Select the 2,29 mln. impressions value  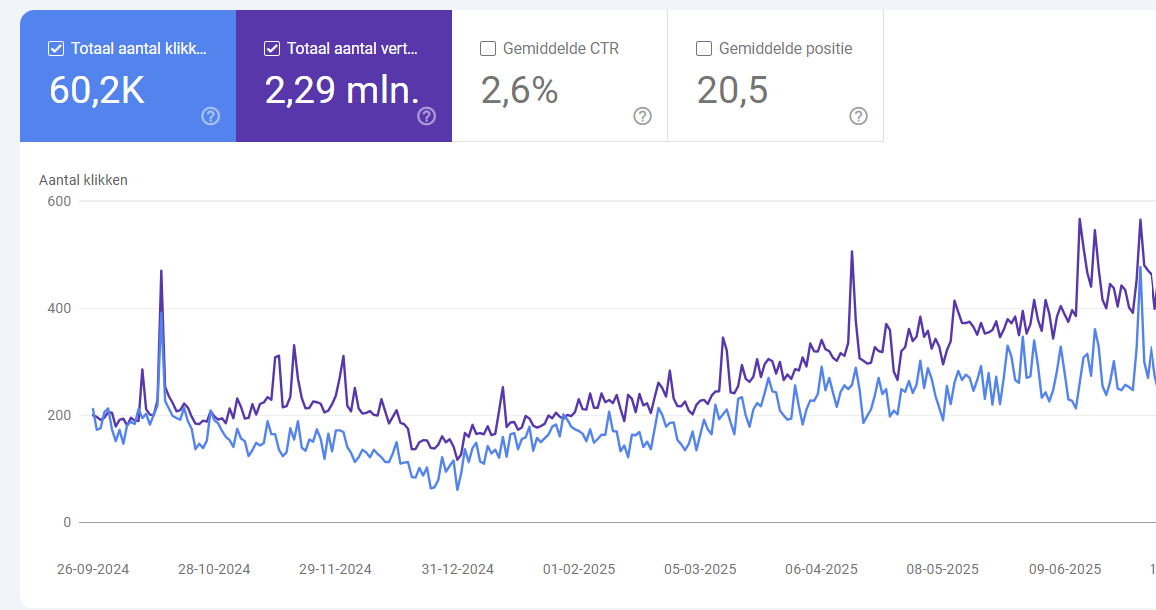(342, 90)
